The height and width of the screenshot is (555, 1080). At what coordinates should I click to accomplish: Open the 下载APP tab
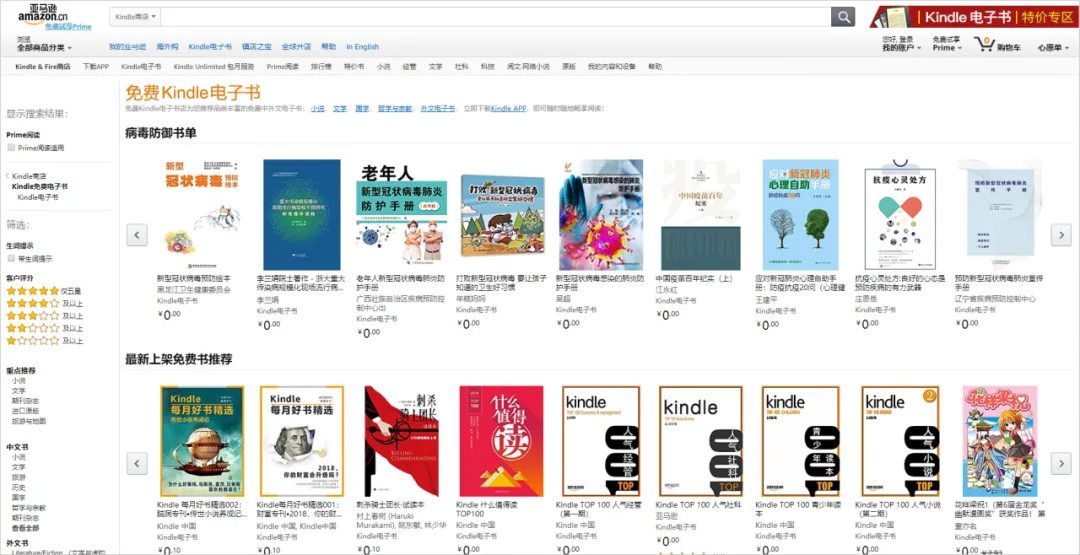96,67
